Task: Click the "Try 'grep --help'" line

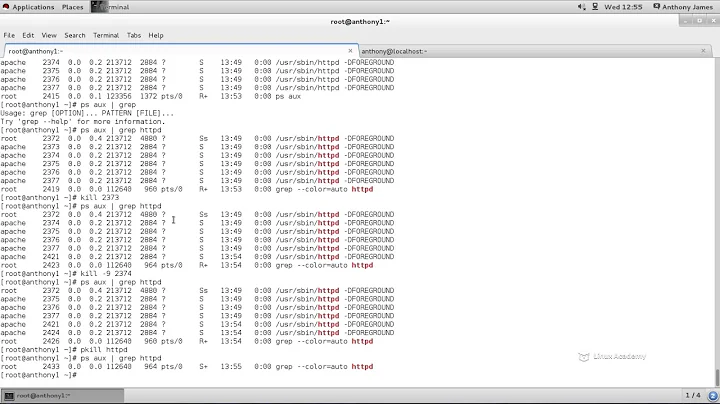Action: (x=83, y=122)
